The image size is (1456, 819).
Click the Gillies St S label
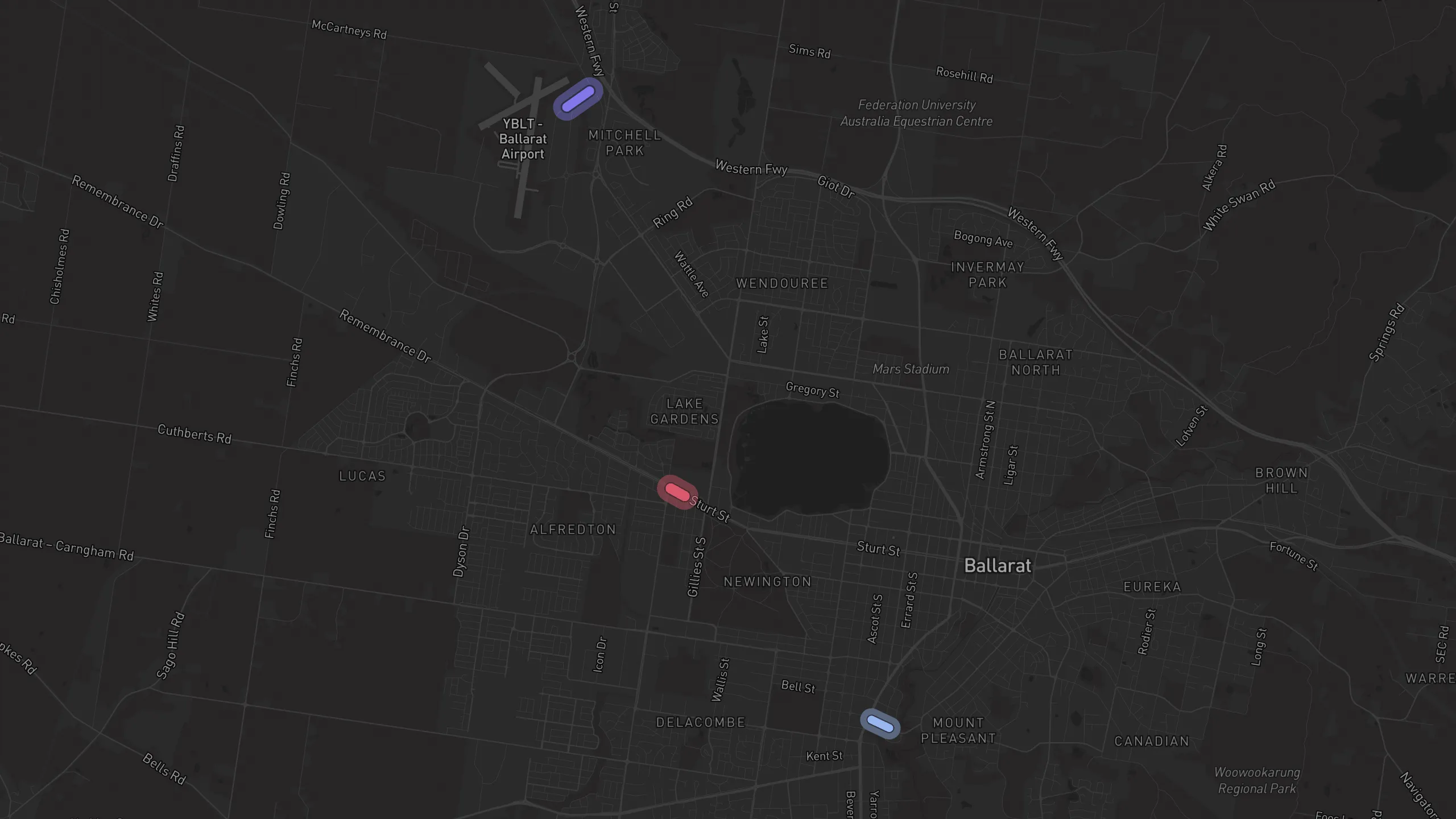[697, 567]
